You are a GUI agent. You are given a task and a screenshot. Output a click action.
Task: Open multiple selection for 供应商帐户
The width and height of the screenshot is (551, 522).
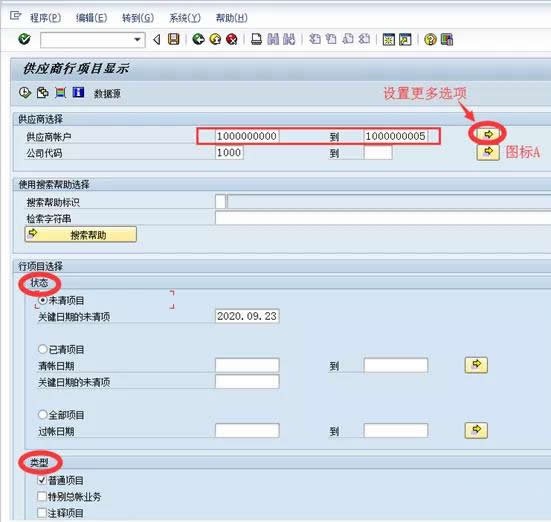coord(488,134)
